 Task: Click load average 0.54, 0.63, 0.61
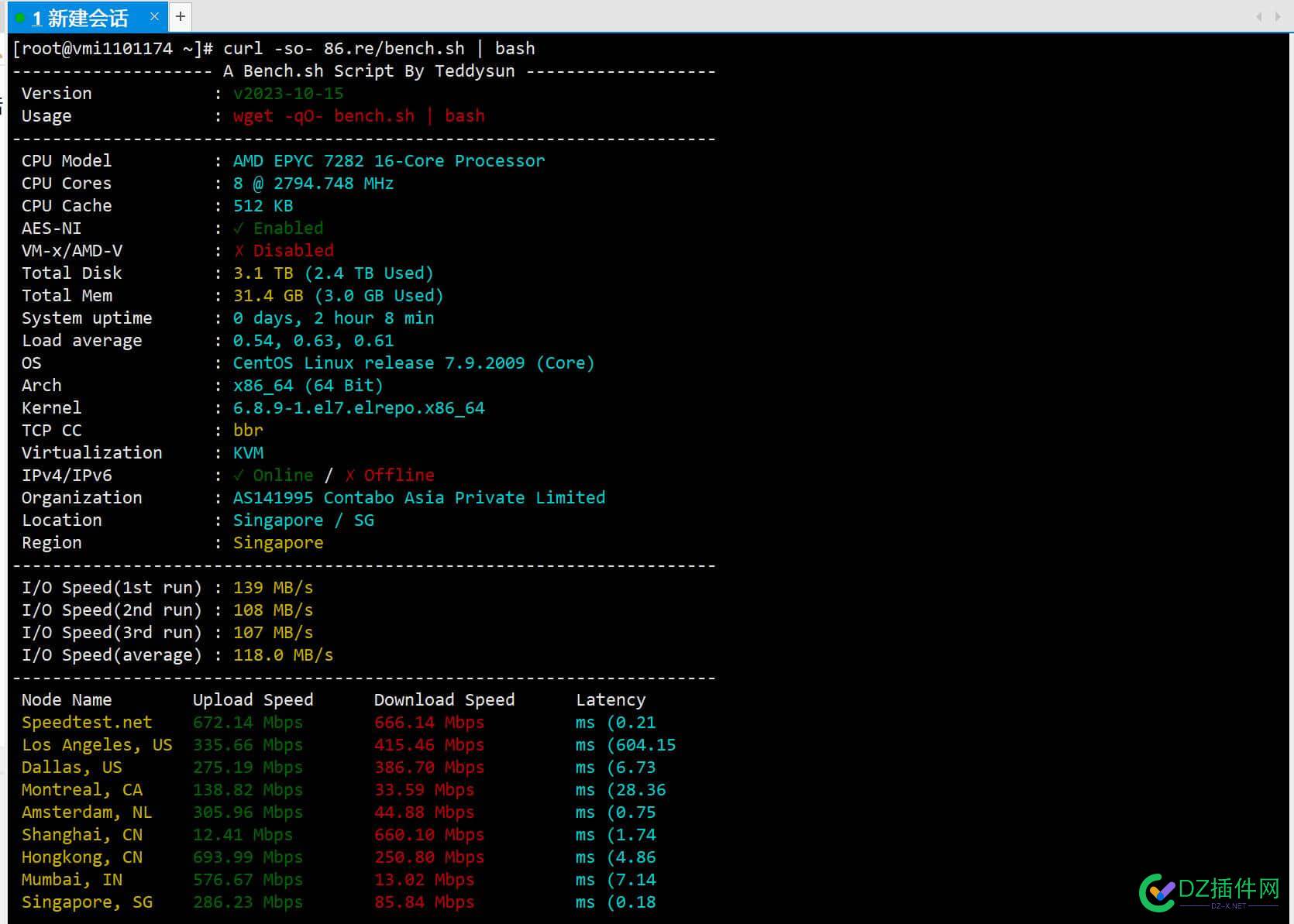(x=313, y=340)
